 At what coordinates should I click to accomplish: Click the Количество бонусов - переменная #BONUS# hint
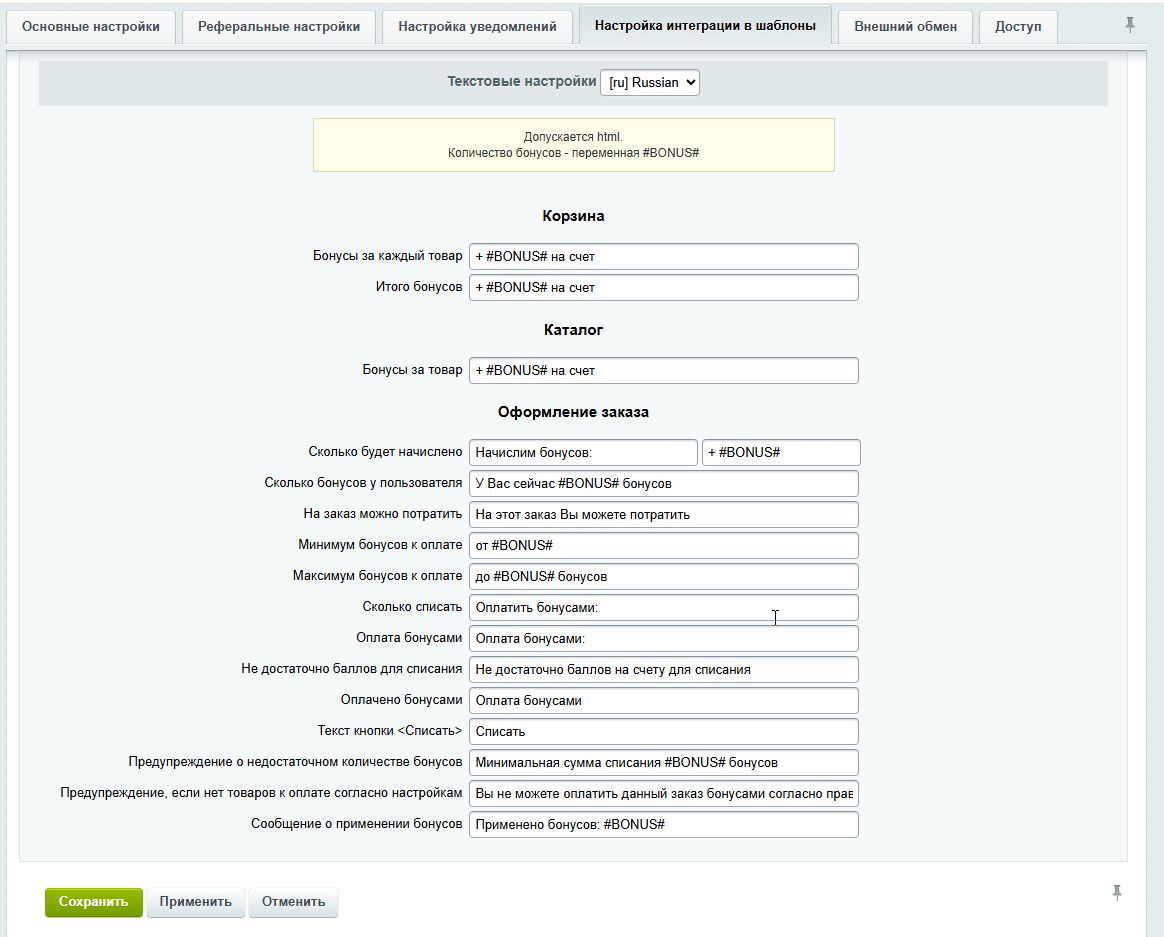[x=573, y=153]
